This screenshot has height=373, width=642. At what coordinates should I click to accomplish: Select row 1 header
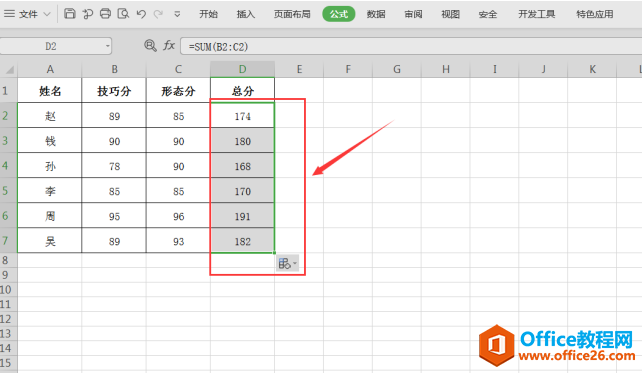click(9, 90)
